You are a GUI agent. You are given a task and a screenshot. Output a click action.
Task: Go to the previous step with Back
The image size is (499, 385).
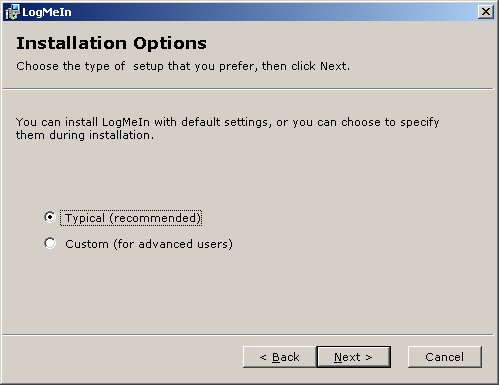tap(279, 357)
